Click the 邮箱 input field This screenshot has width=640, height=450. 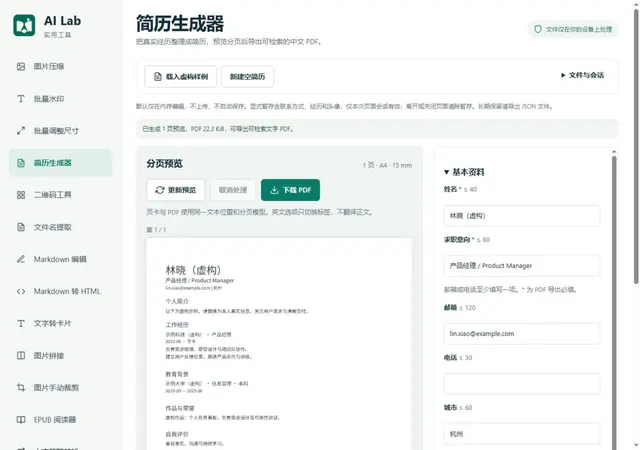tap(522, 334)
